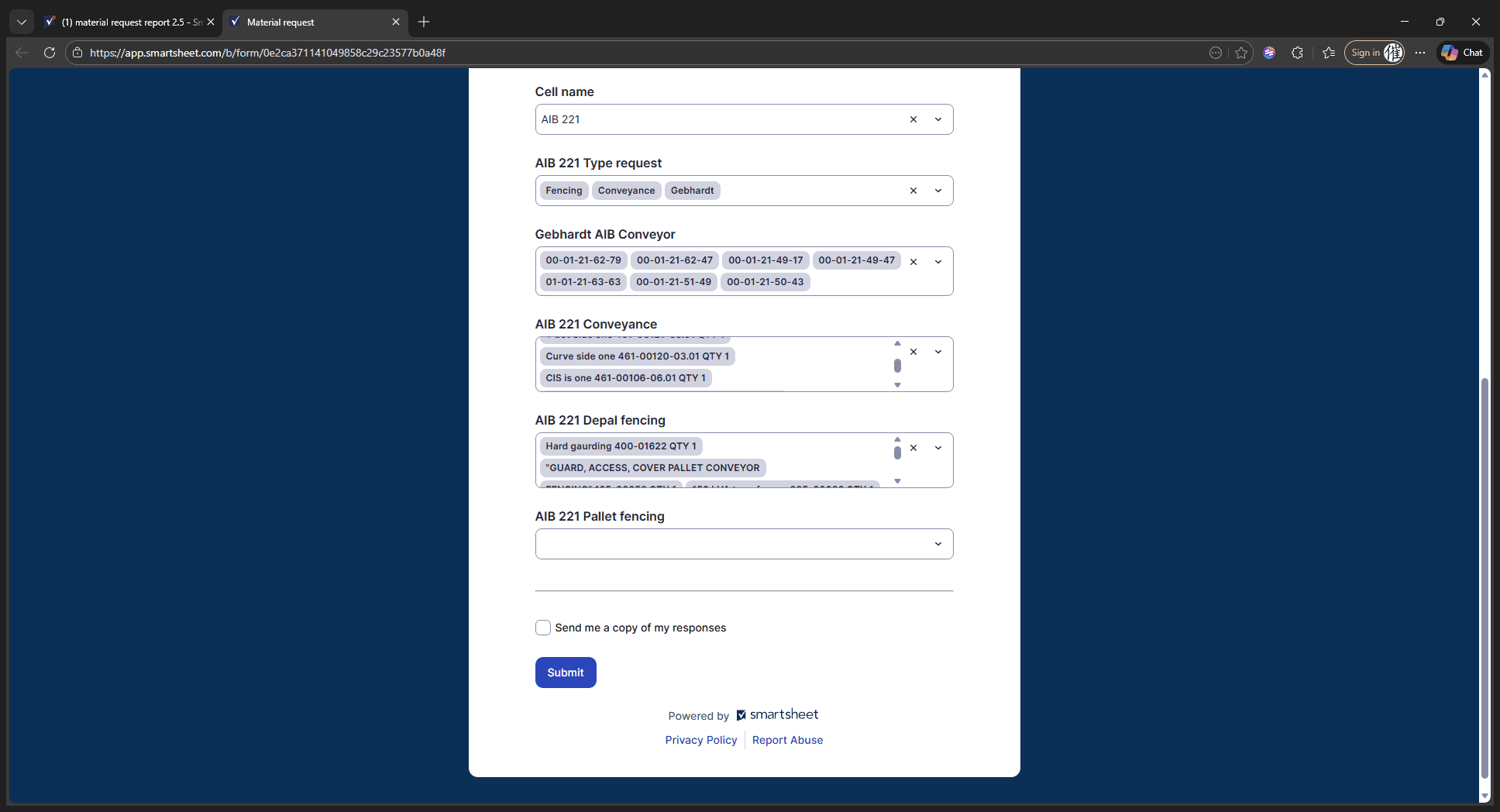Select Hard gaurding 400-01622 QTY 1 tag

pyautogui.click(x=621, y=446)
